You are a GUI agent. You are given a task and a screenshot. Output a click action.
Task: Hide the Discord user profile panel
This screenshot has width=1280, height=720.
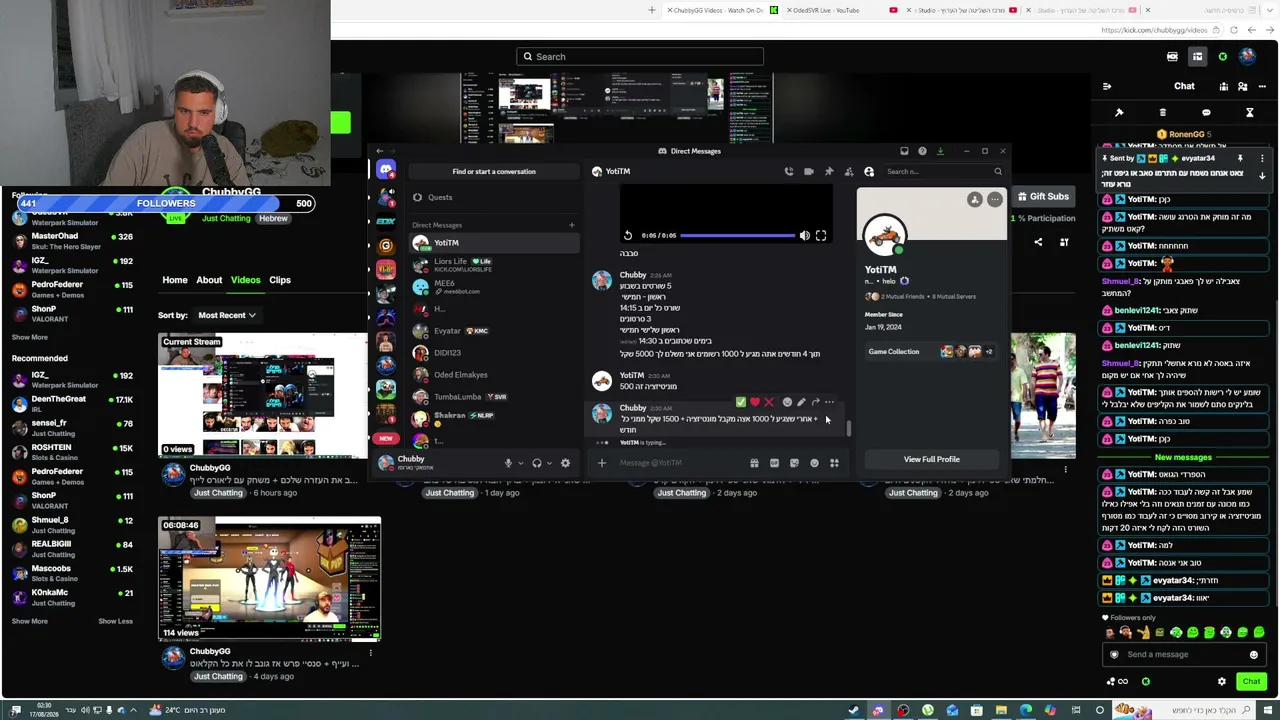(x=869, y=172)
